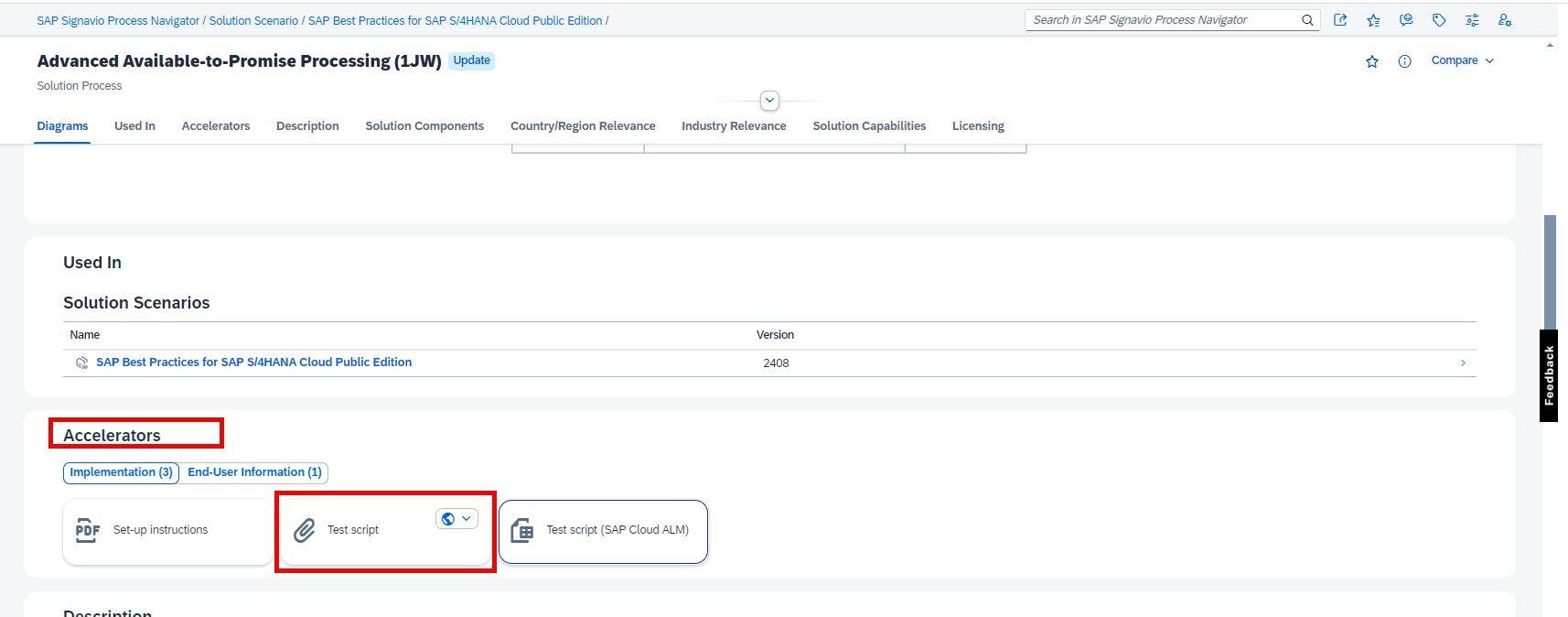Image resolution: width=1568 pixels, height=617 pixels.
Task: Open SAP Best Practices breadcrumb link
Action: 455,20
